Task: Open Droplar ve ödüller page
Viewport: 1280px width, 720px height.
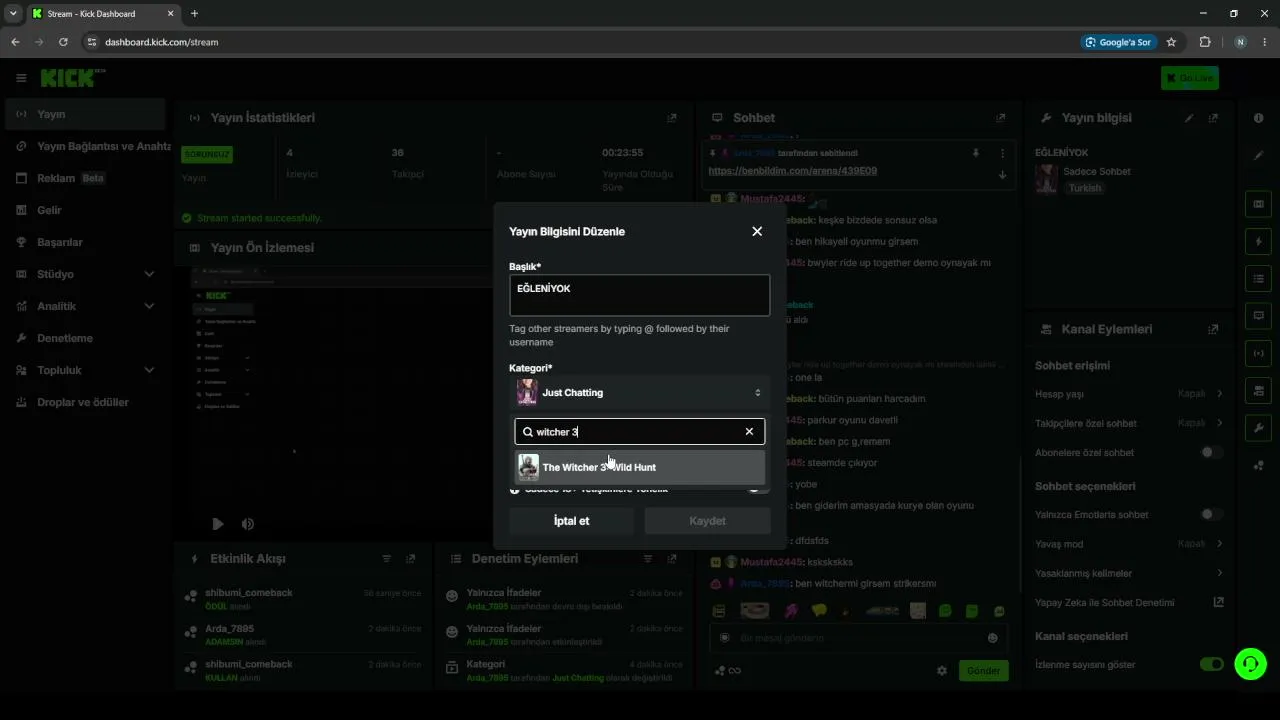Action: click(x=85, y=402)
